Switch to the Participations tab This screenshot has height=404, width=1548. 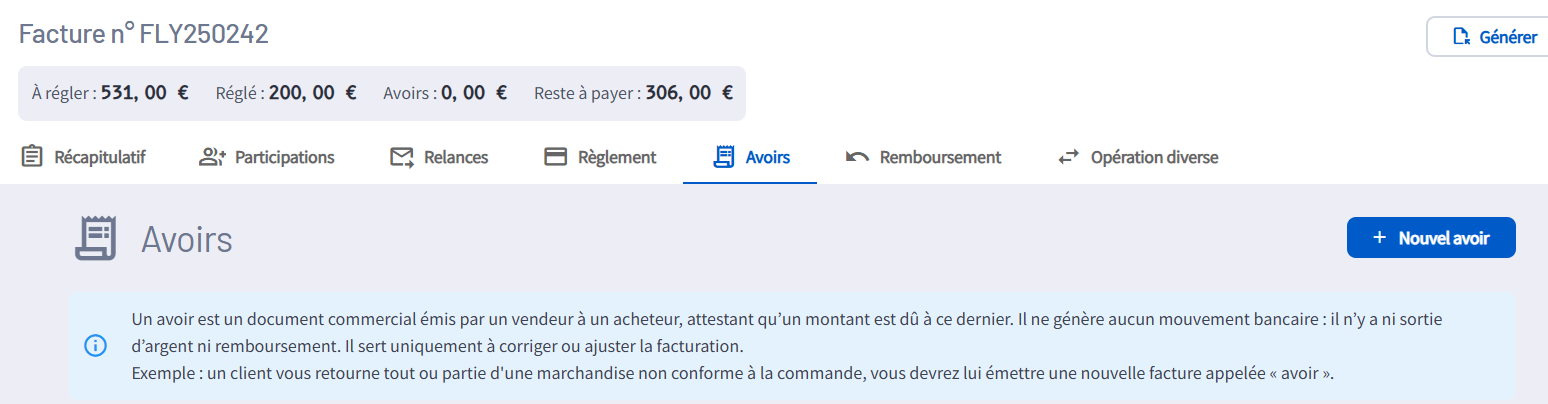284,157
